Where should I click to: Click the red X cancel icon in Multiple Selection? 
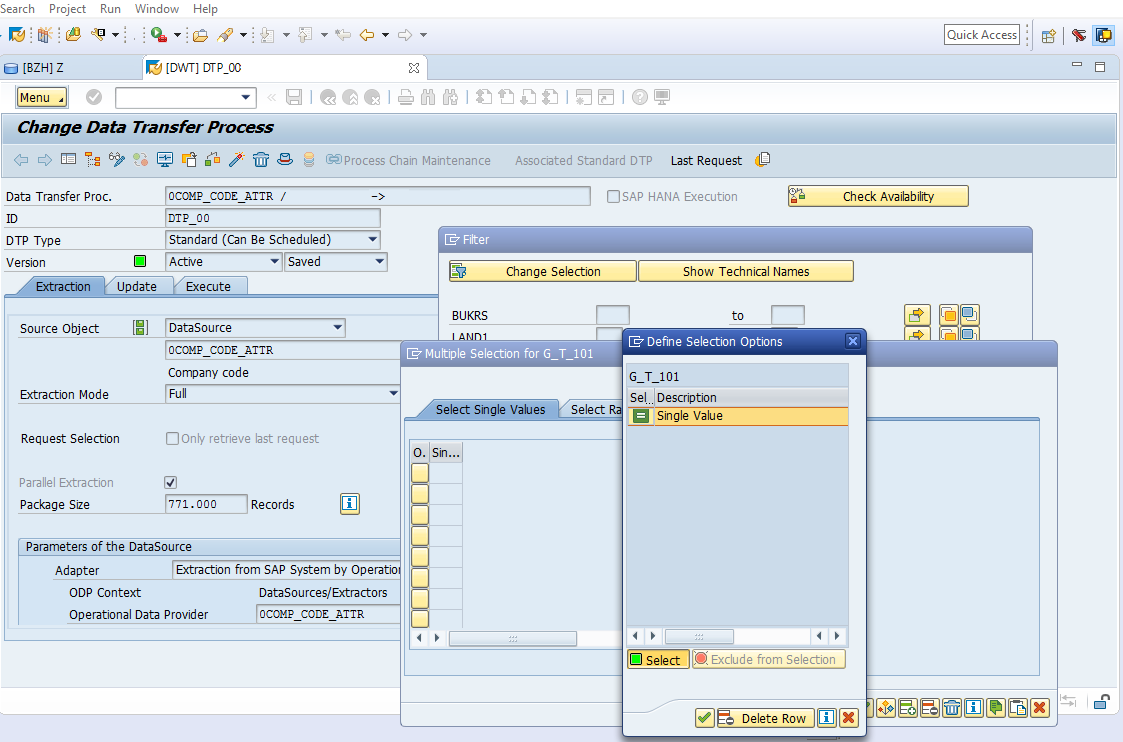pos(1040,708)
